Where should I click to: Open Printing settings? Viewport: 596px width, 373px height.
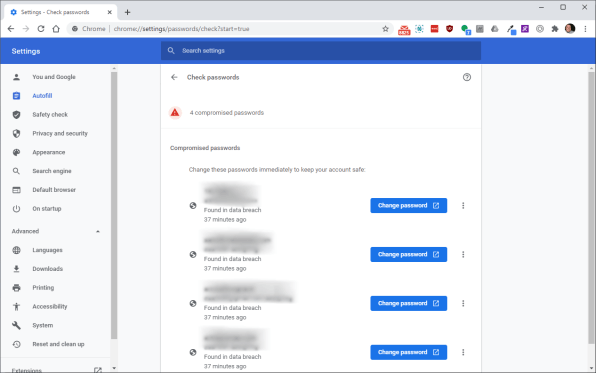(x=43, y=288)
